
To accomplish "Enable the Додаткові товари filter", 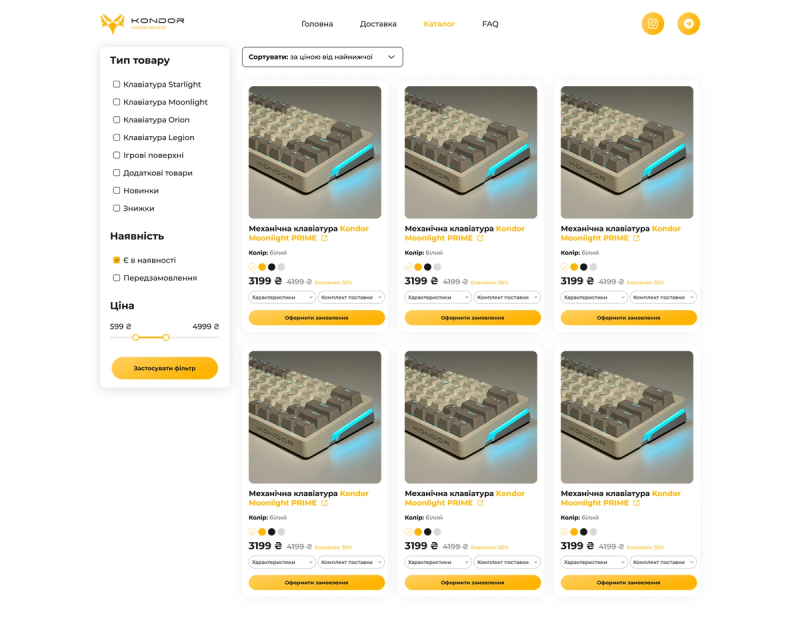I will coord(116,172).
